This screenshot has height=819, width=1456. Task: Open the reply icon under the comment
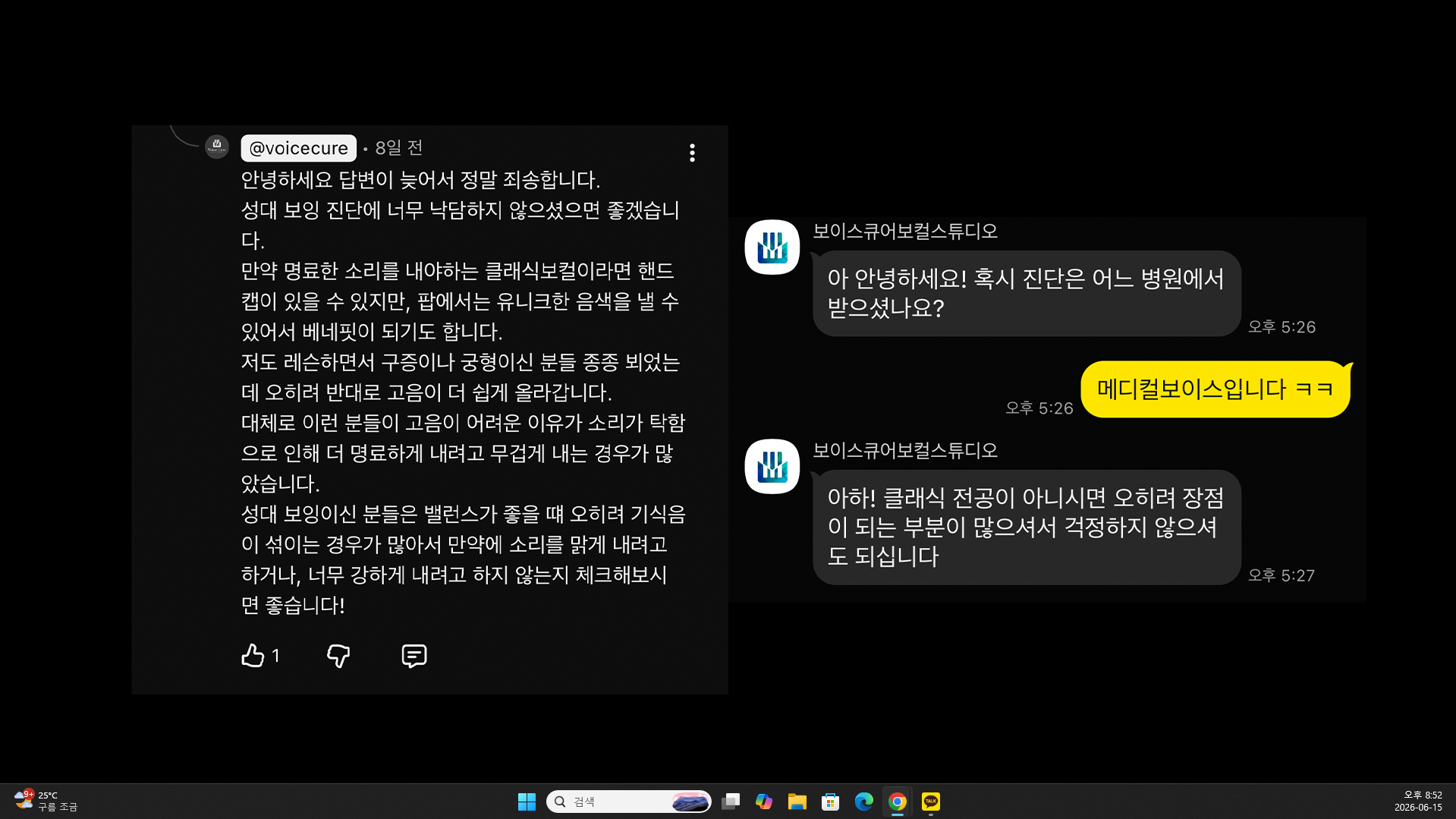click(x=414, y=656)
